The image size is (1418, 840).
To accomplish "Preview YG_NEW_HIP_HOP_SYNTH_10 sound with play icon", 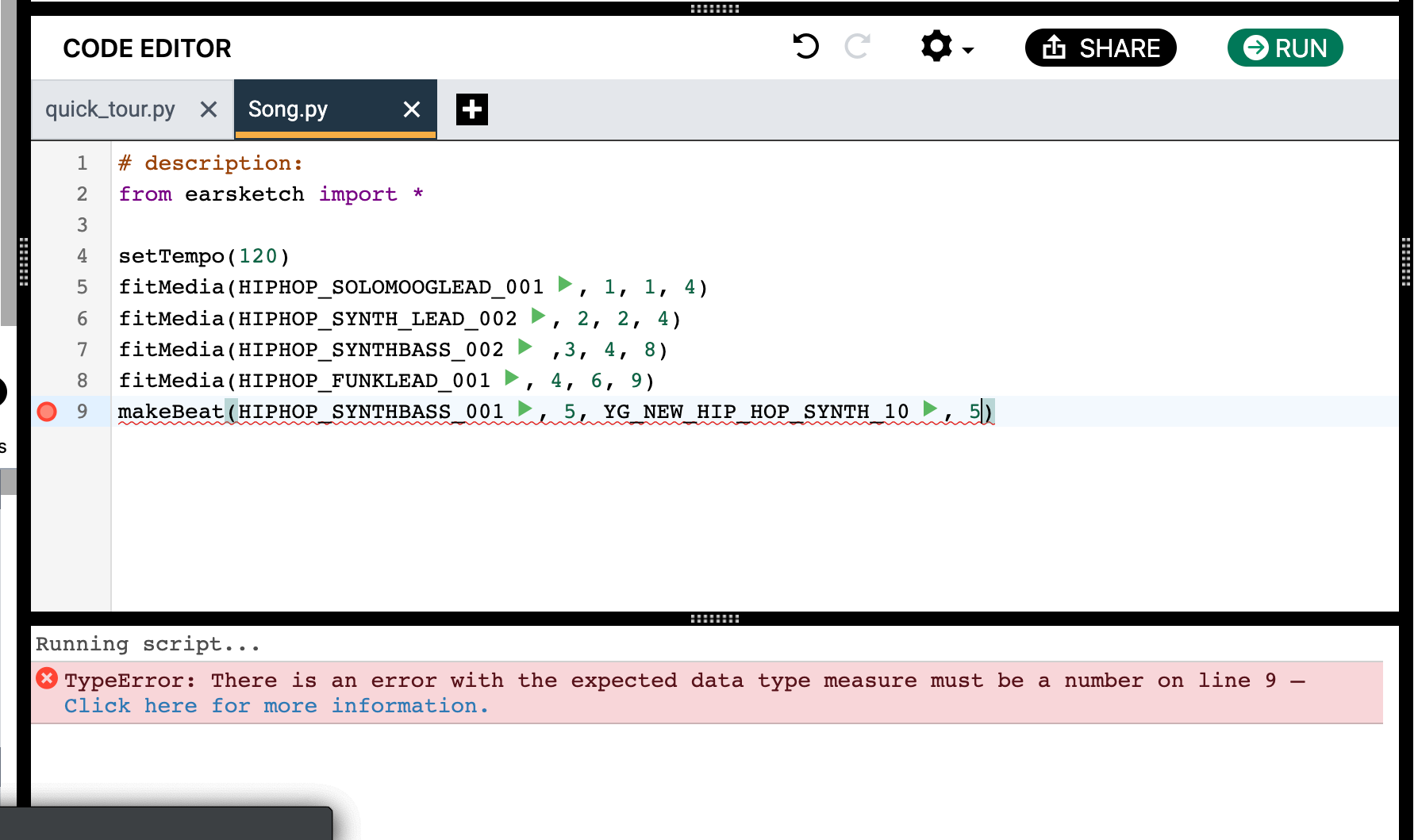I will [930, 409].
